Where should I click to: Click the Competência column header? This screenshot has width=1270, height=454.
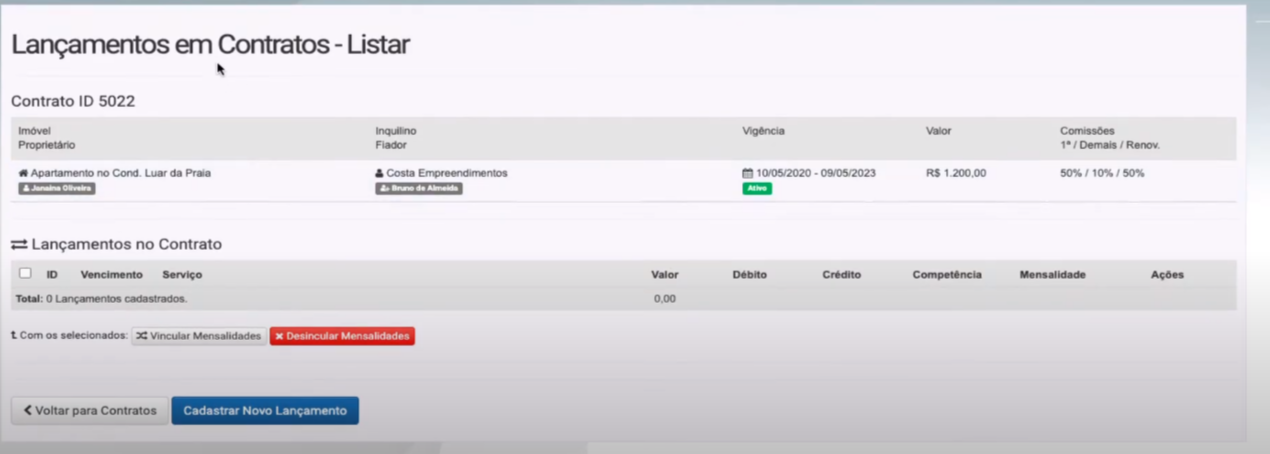click(946, 274)
